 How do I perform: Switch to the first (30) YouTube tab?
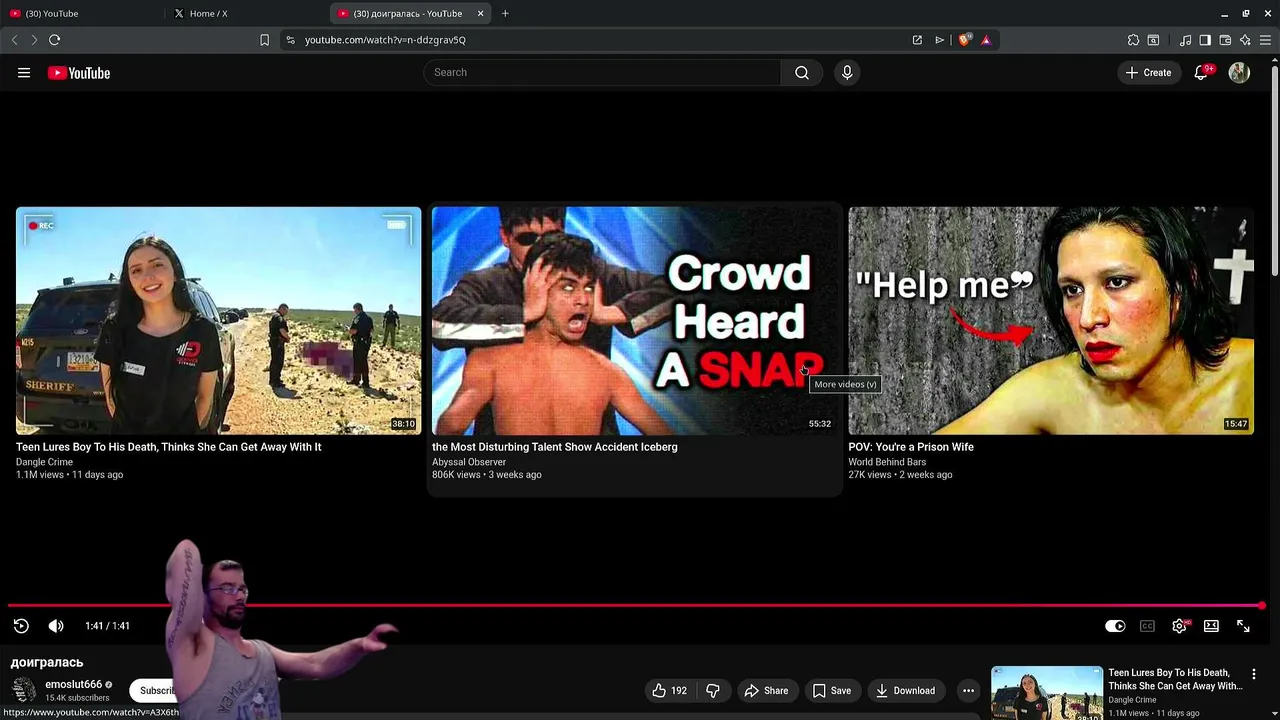click(80, 13)
